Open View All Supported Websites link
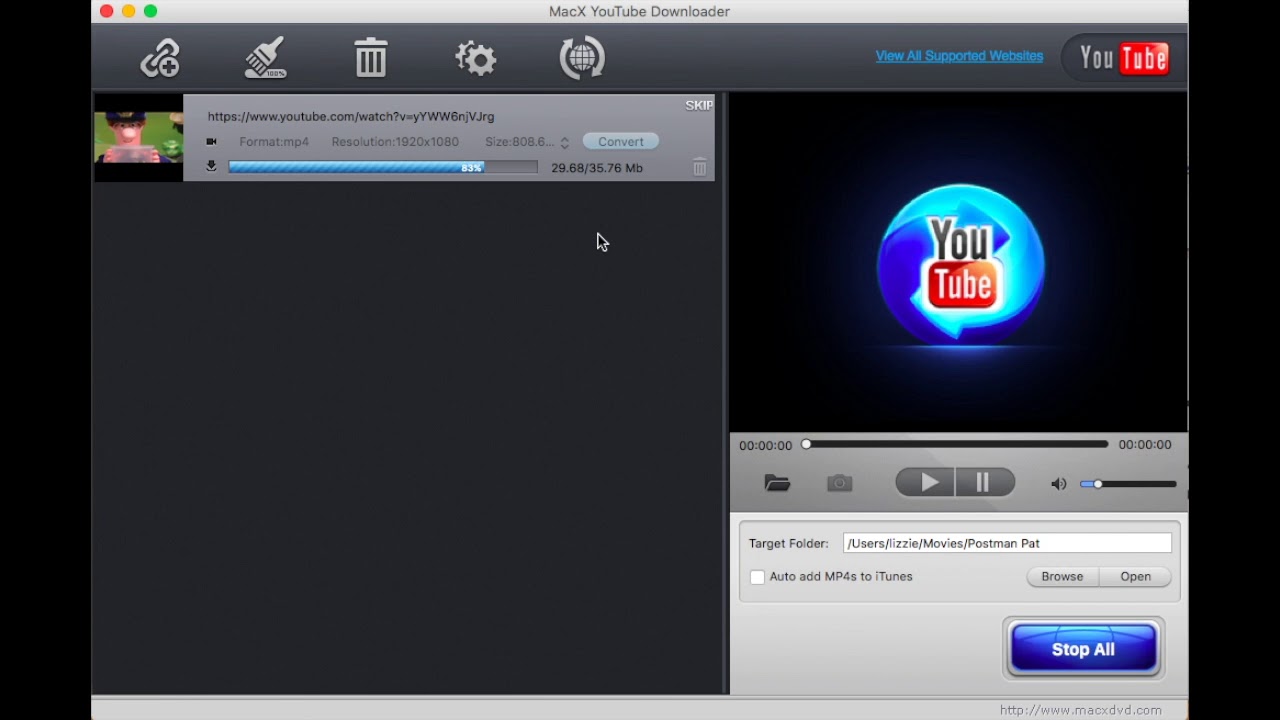The image size is (1280, 720). (x=959, y=56)
